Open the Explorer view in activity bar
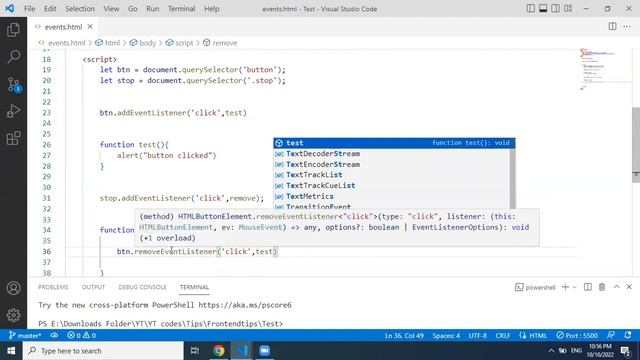The image size is (640, 360). point(13,30)
